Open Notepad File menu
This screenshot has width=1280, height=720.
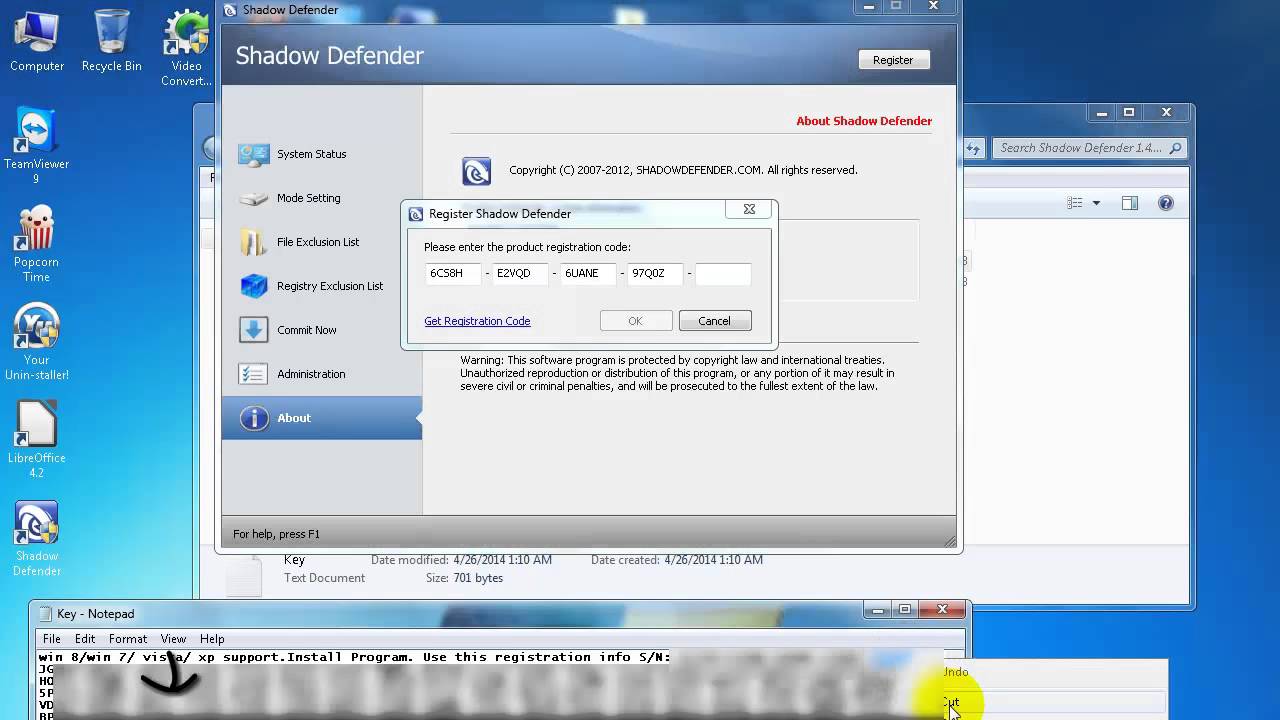(x=52, y=639)
